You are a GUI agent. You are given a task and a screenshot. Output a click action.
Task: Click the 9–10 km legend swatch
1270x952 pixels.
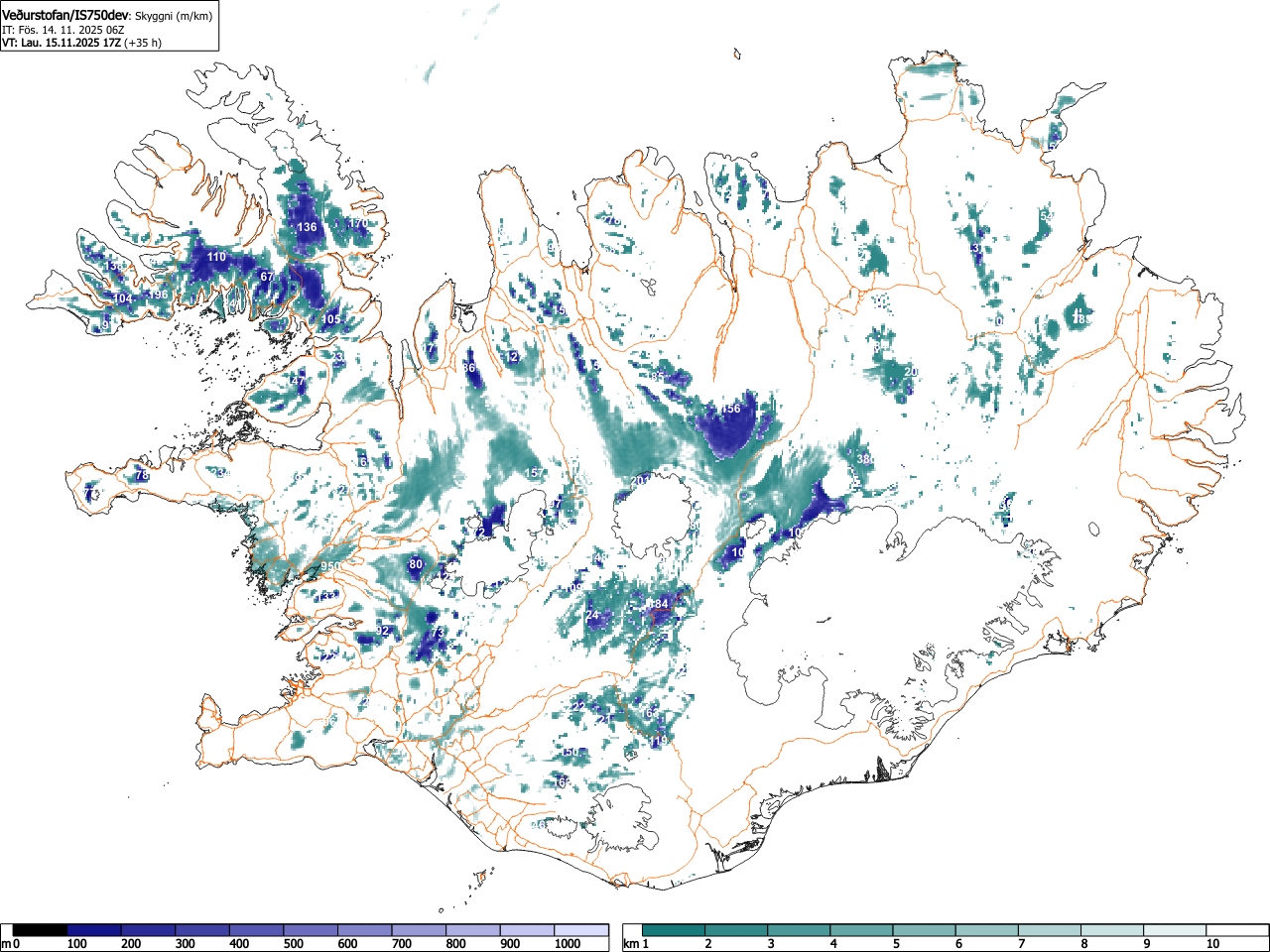click(1174, 930)
